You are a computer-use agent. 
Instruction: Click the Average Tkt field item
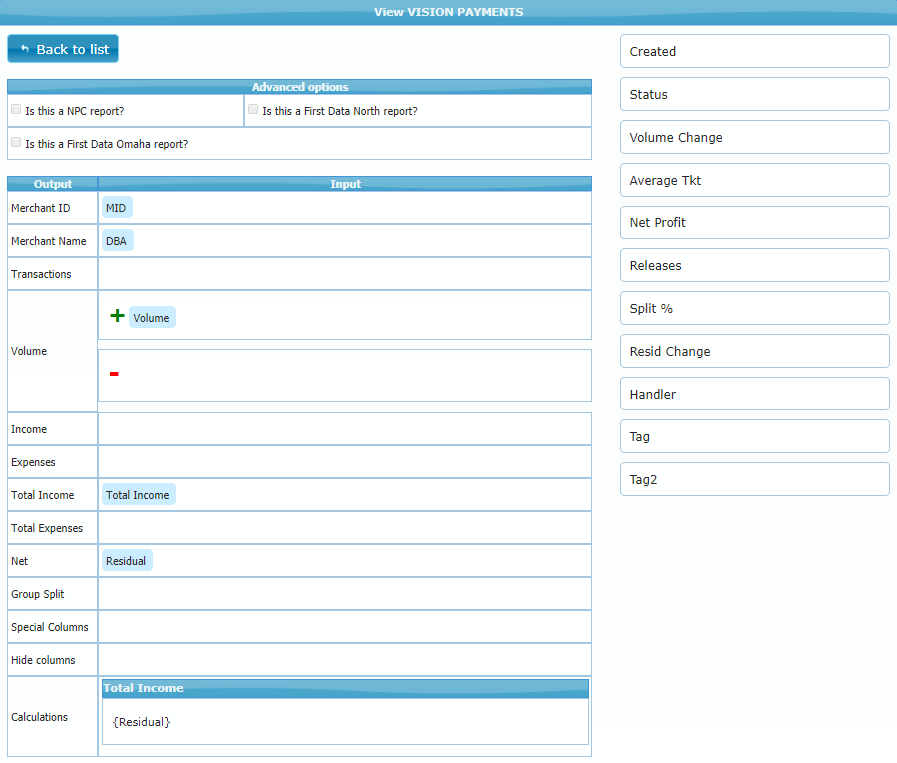754,180
